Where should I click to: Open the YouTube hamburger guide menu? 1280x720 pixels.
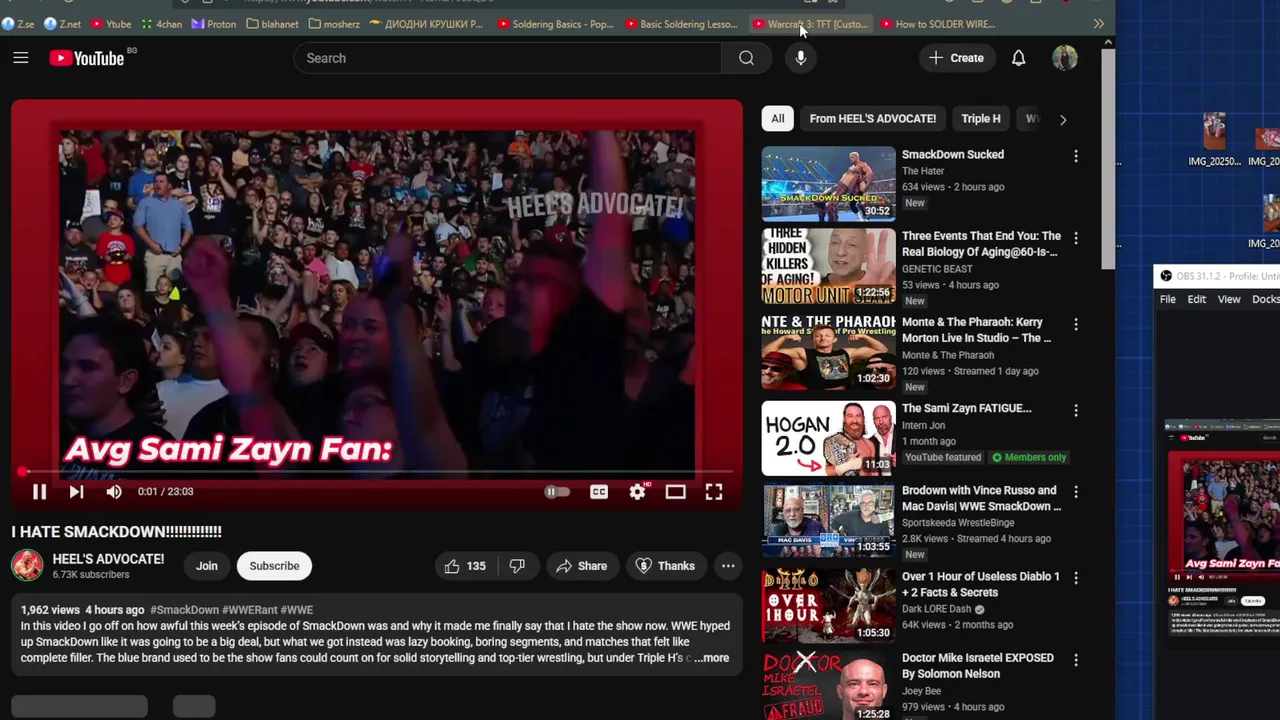[21, 58]
